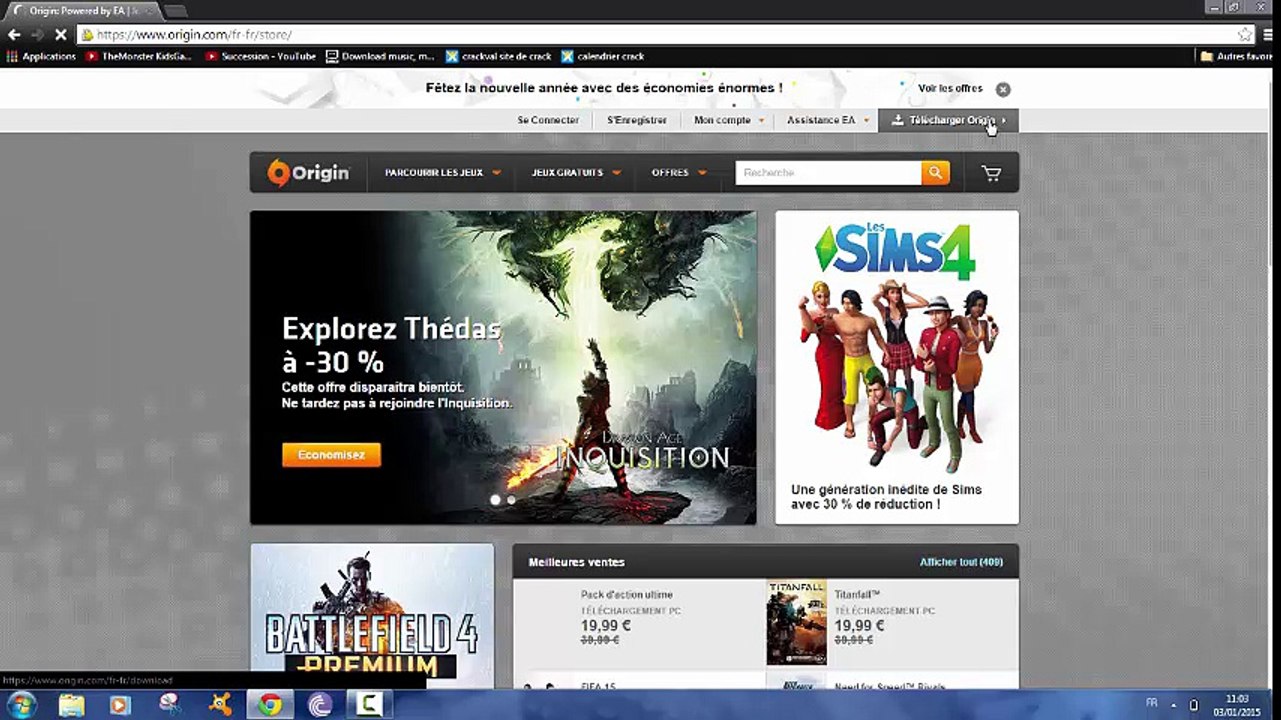The width and height of the screenshot is (1281, 720).
Task: Open the Chrome menu button
Action: coord(1268,34)
